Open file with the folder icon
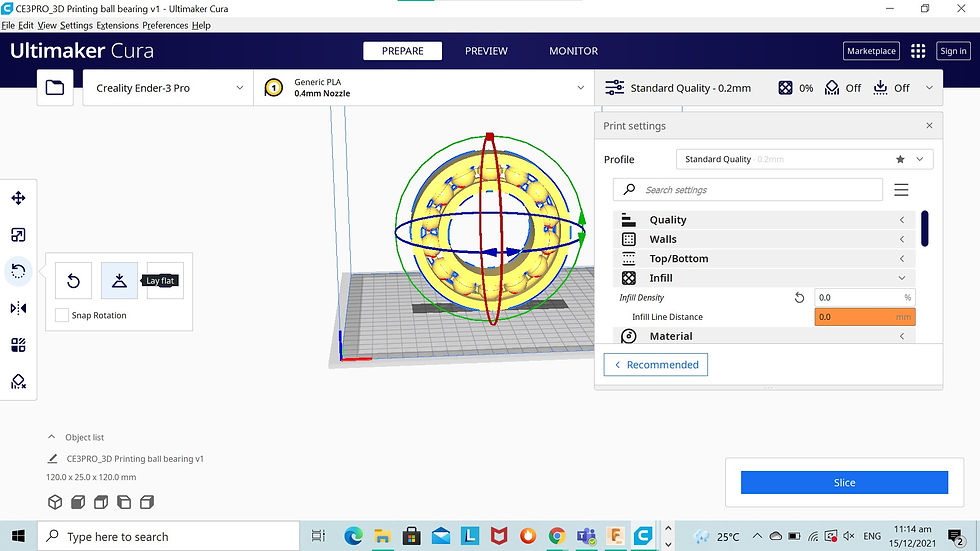The height and width of the screenshot is (551, 980). tap(55, 87)
